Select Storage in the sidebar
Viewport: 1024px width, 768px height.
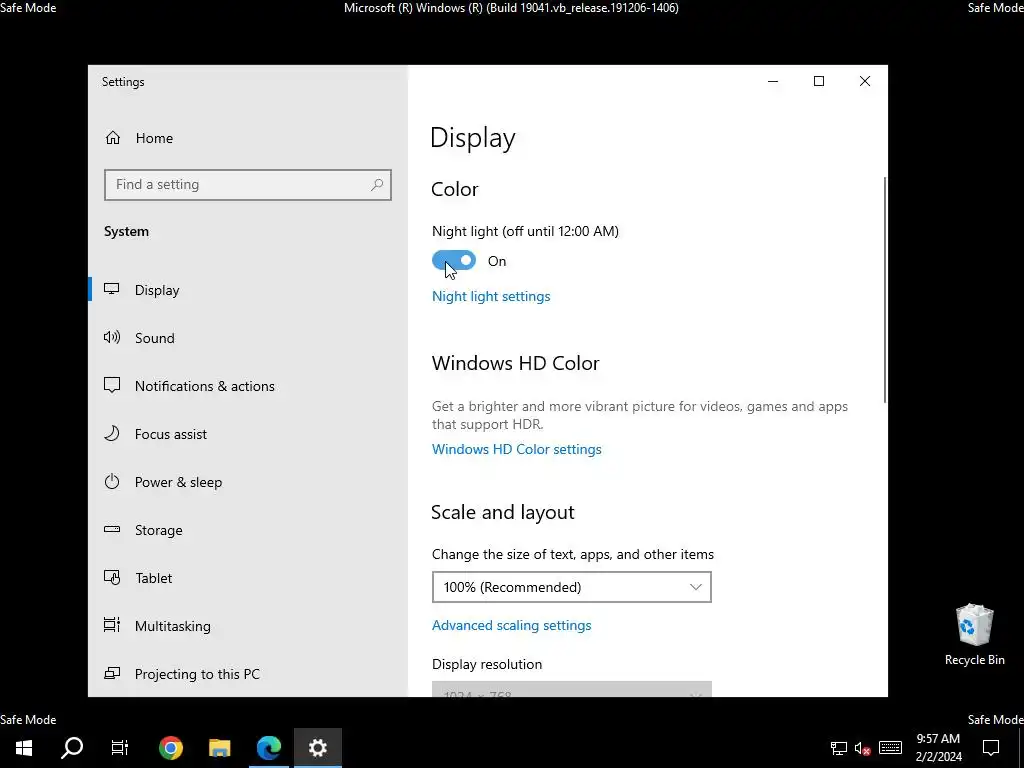[x=159, y=530]
